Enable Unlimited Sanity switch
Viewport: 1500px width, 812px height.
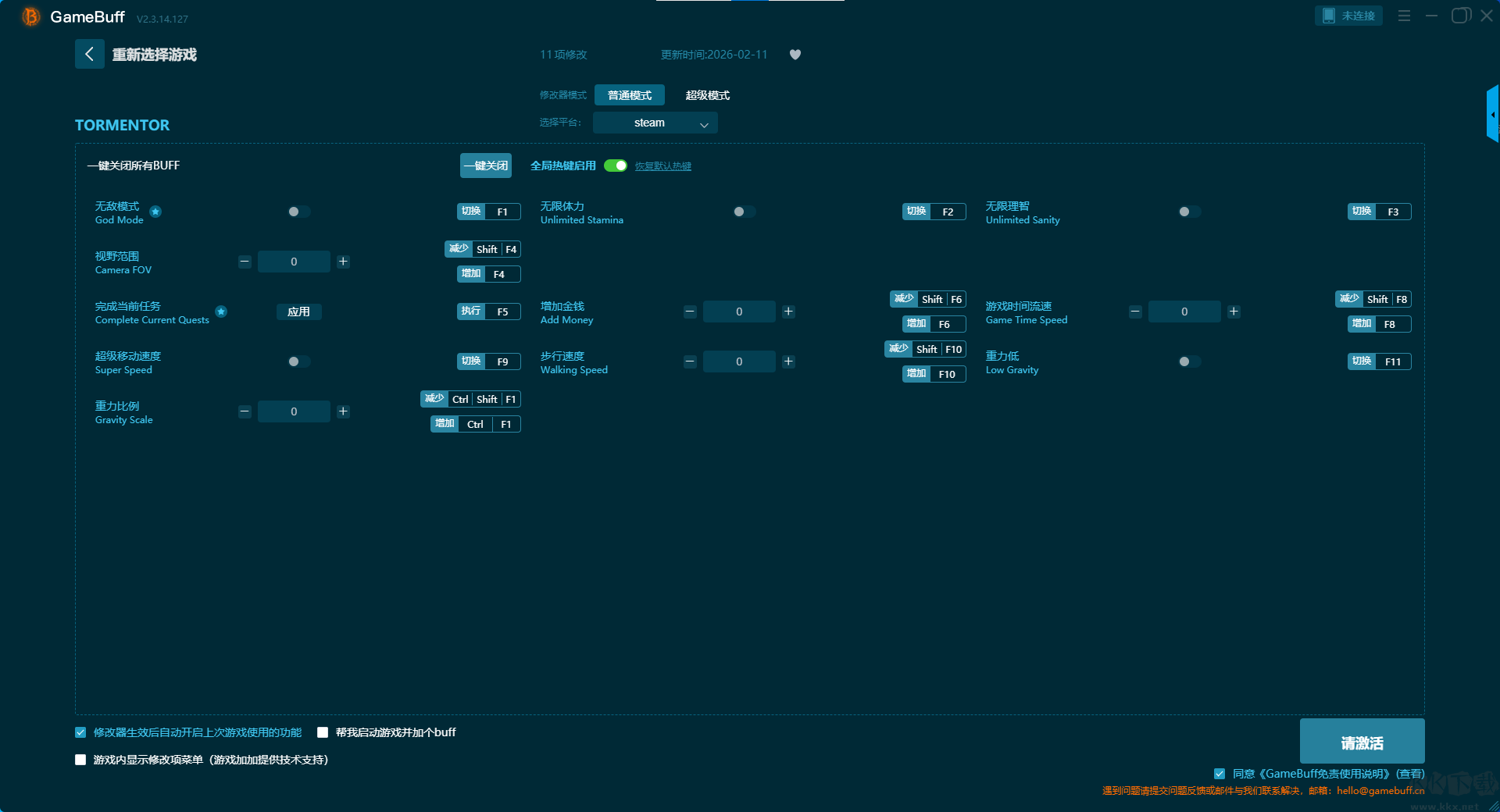click(x=1189, y=212)
